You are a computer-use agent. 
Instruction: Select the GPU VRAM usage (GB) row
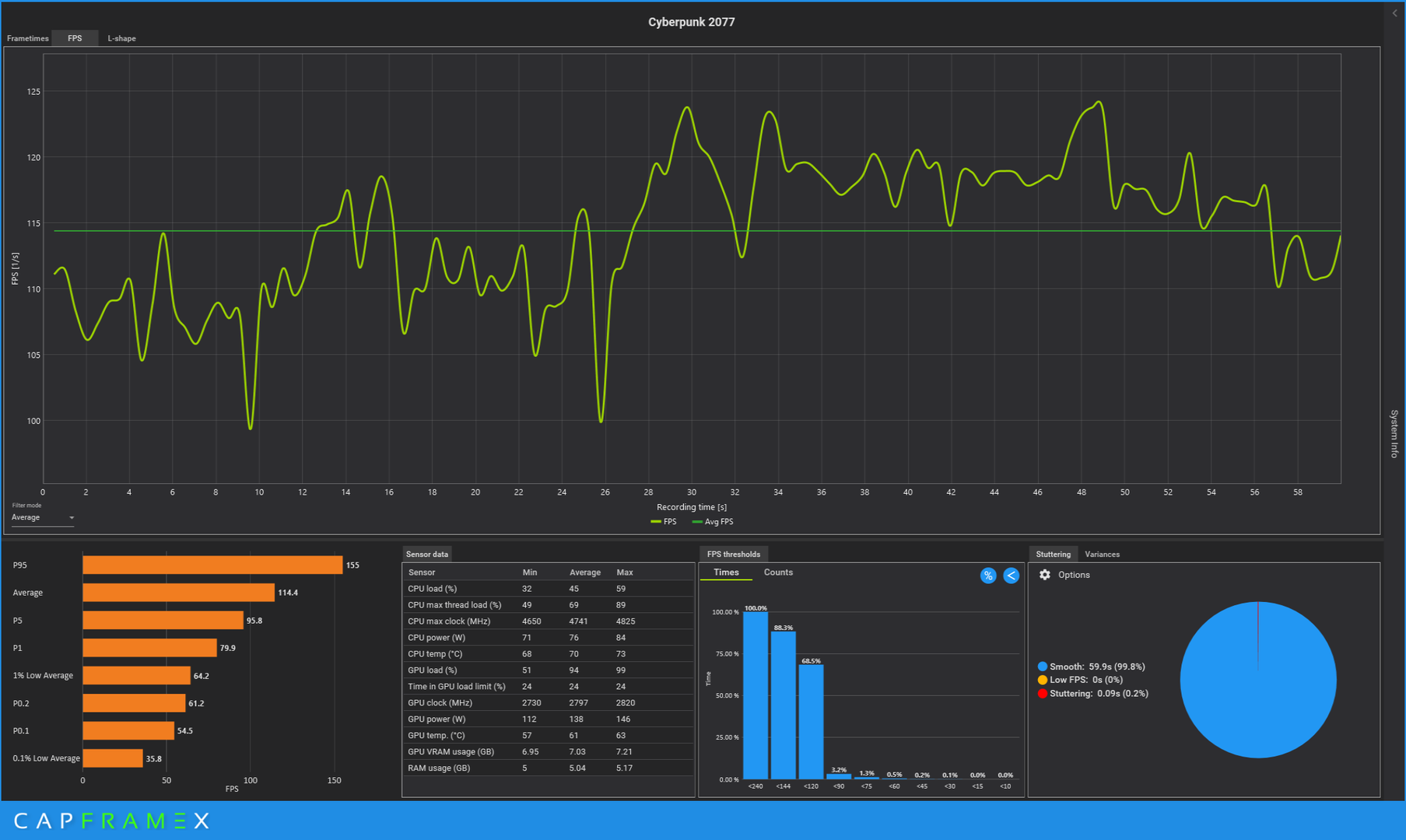[x=548, y=752]
